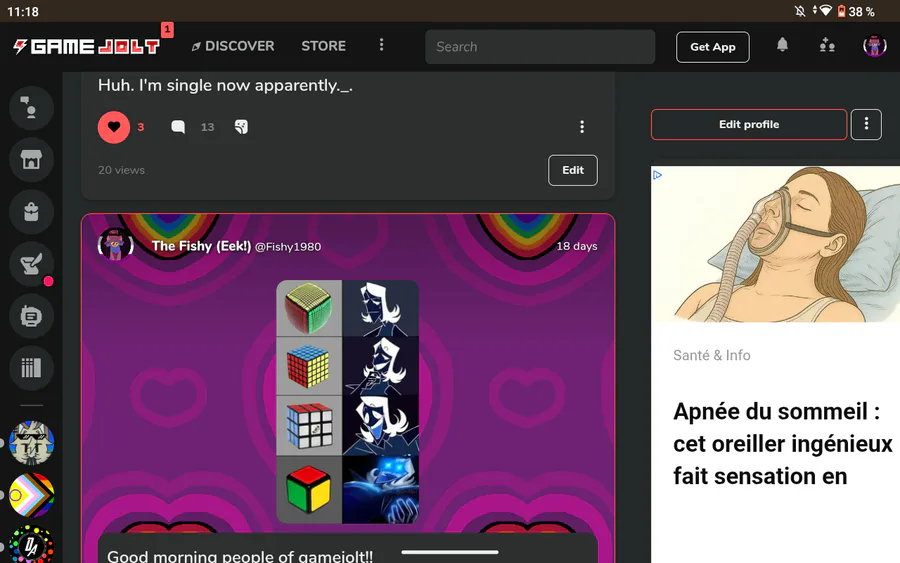
Task: Toggle the like heart on the single post
Action: [114, 127]
